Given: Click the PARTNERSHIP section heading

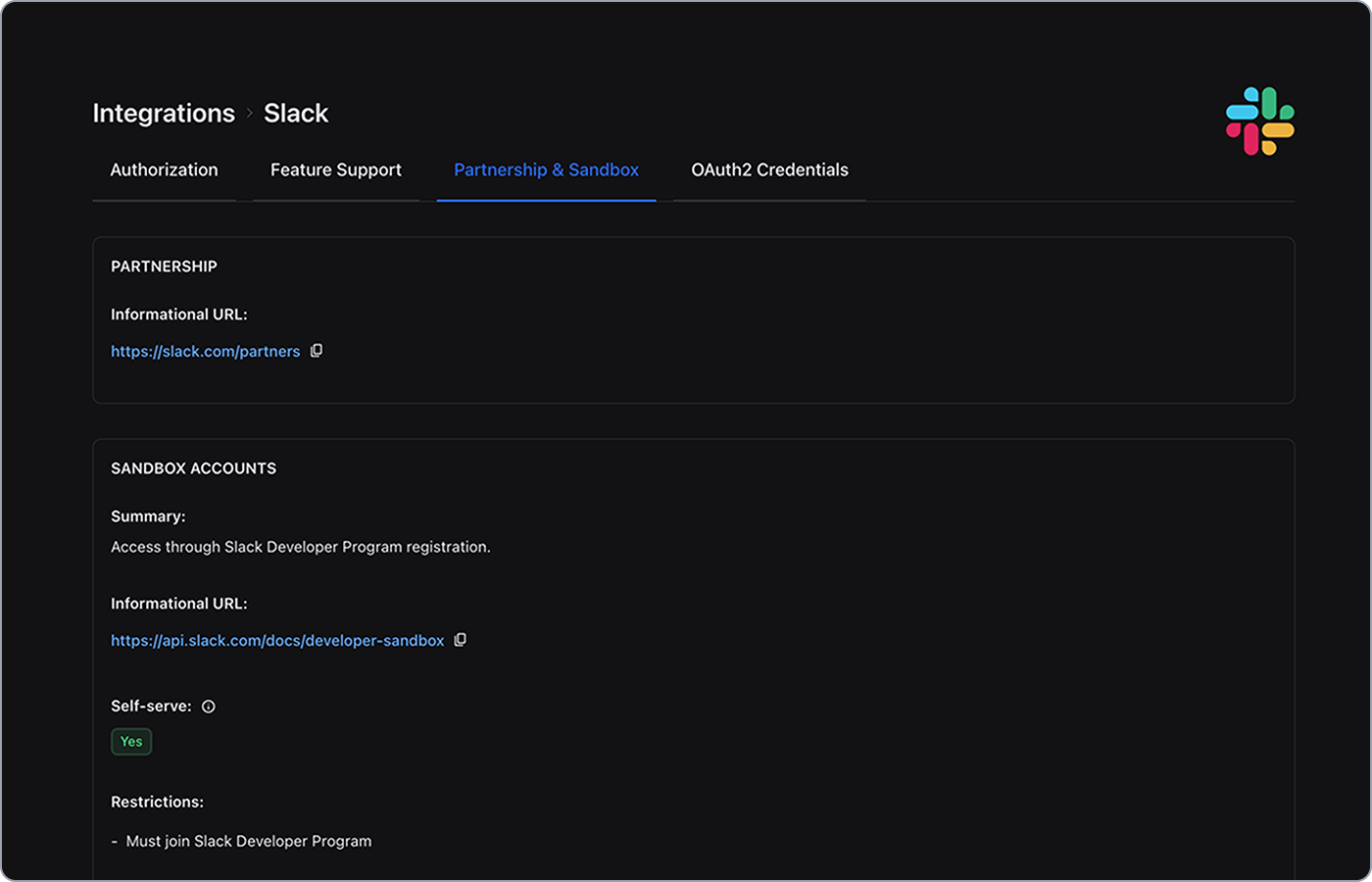Looking at the screenshot, I should click(164, 267).
